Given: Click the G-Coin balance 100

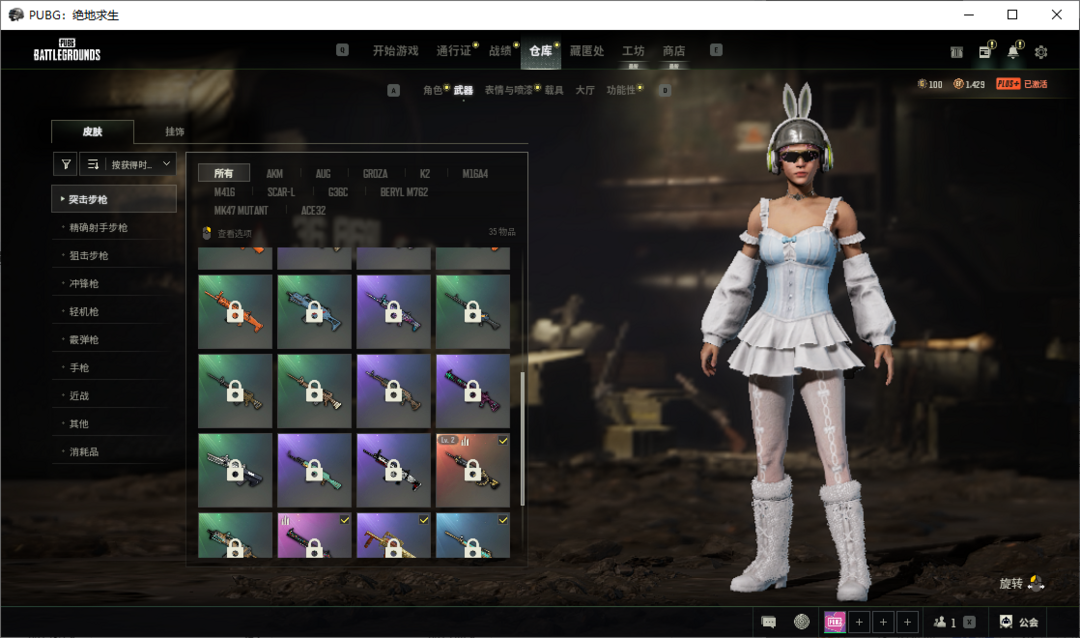Looking at the screenshot, I should [x=930, y=84].
